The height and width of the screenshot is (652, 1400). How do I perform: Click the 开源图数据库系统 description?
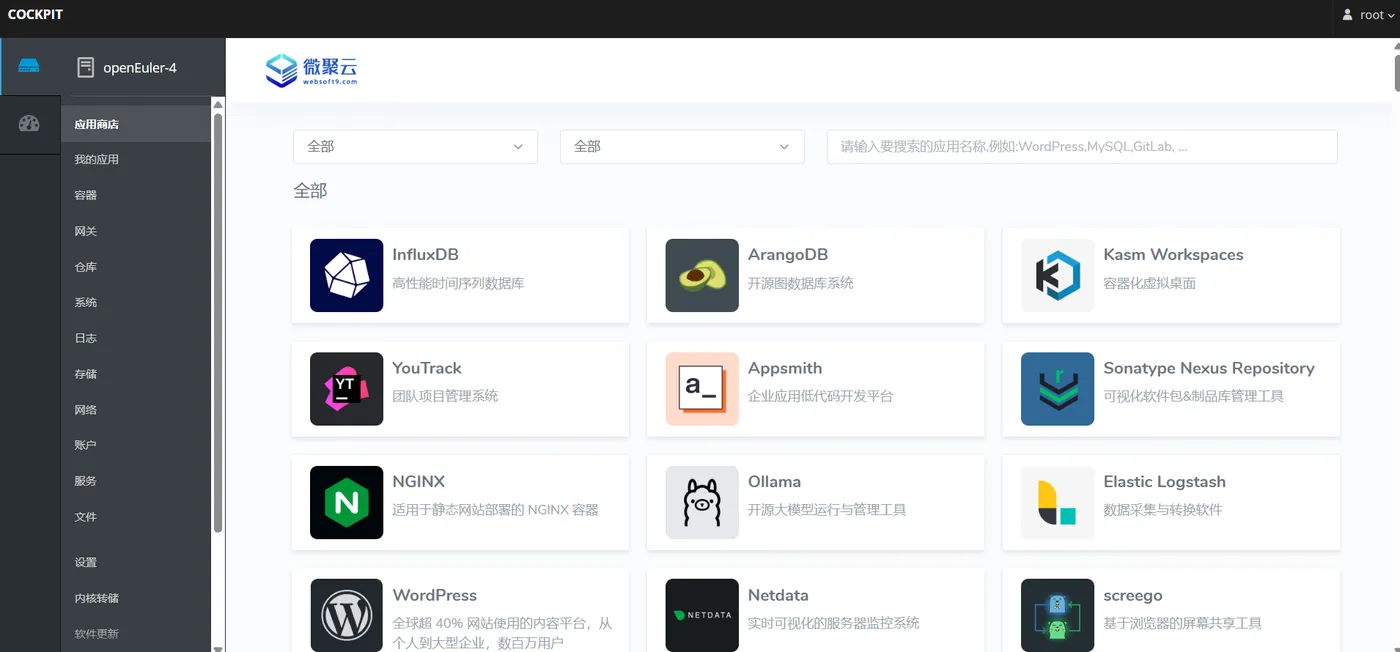click(801, 283)
